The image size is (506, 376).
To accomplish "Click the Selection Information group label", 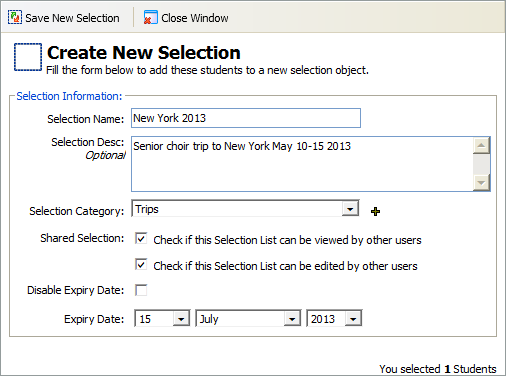I will tap(69, 96).
